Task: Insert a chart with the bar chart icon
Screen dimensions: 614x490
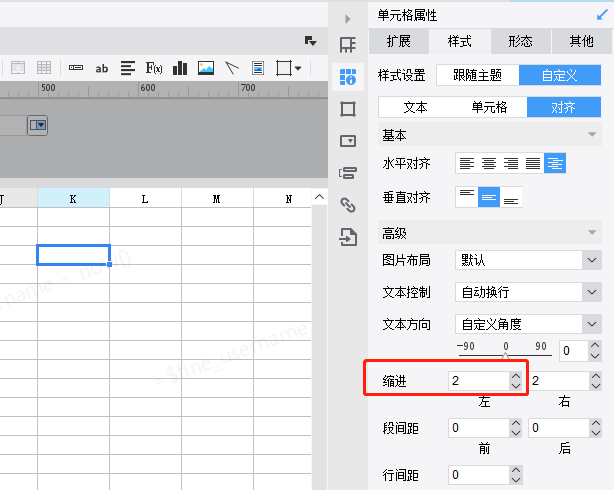Action: point(180,68)
